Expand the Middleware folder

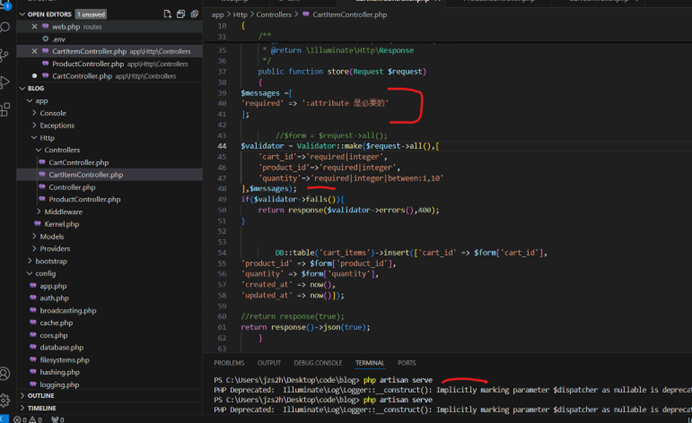point(38,212)
